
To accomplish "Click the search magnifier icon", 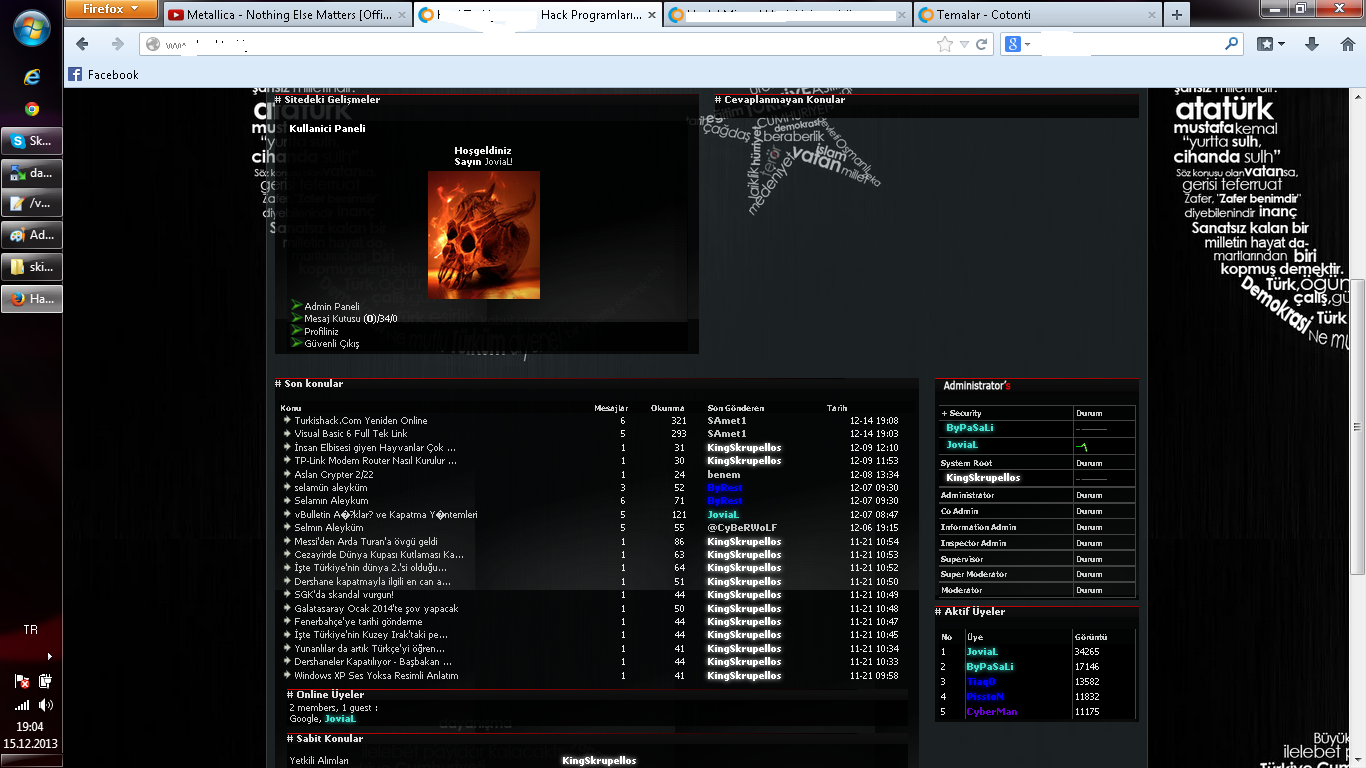I will tap(1231, 44).
